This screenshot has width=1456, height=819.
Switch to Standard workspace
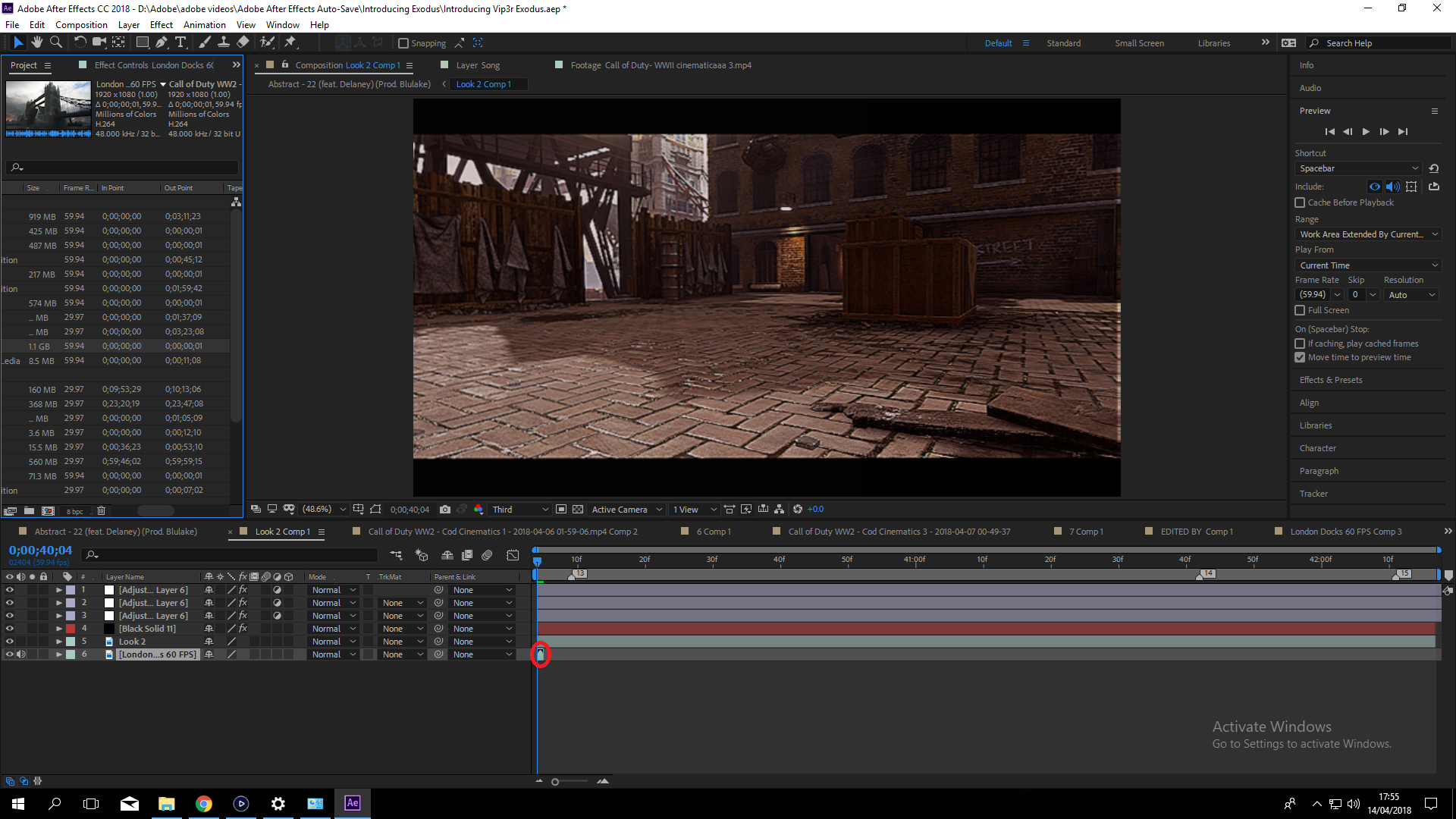click(1063, 43)
